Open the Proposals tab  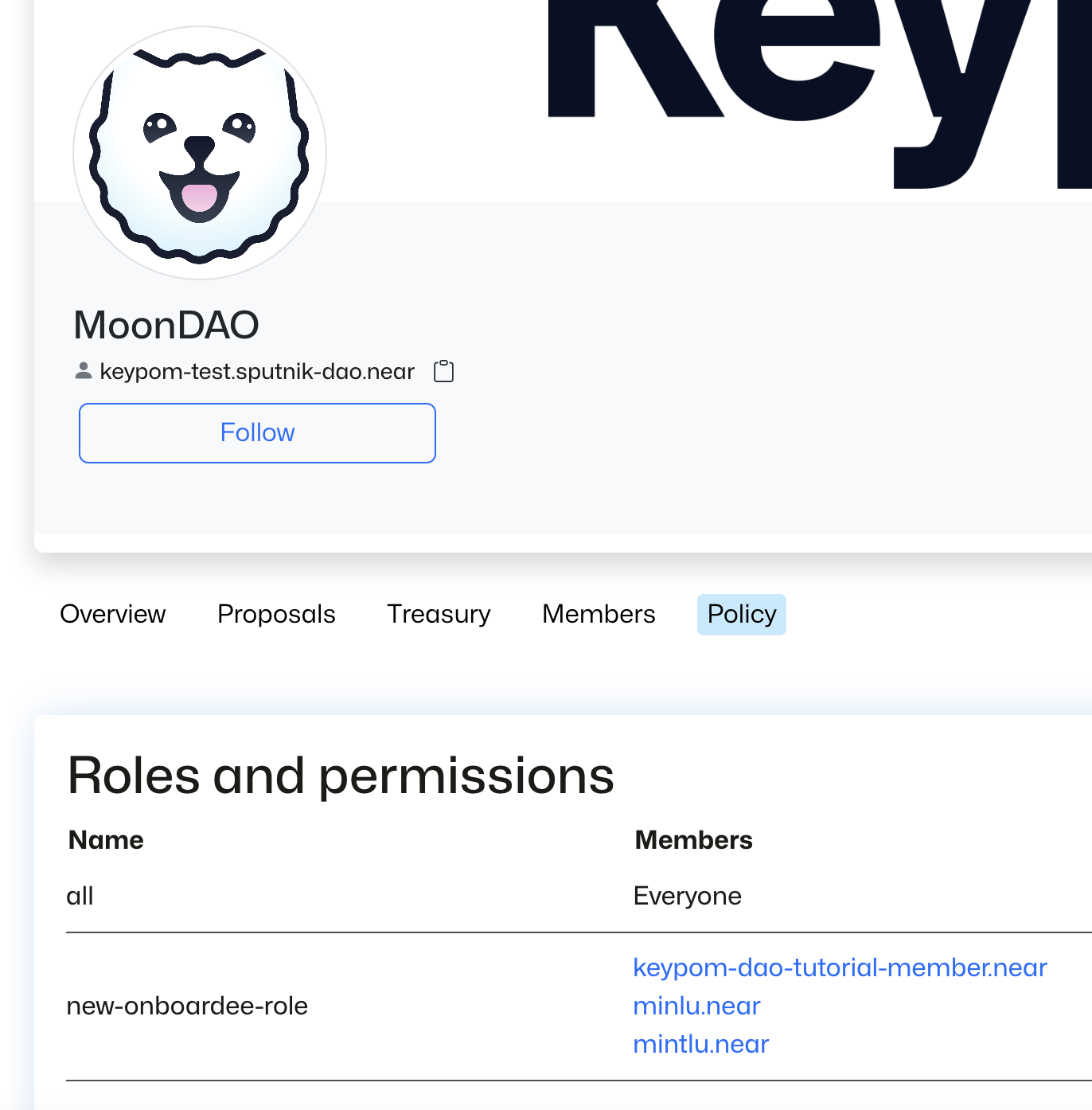pyautogui.click(x=276, y=614)
